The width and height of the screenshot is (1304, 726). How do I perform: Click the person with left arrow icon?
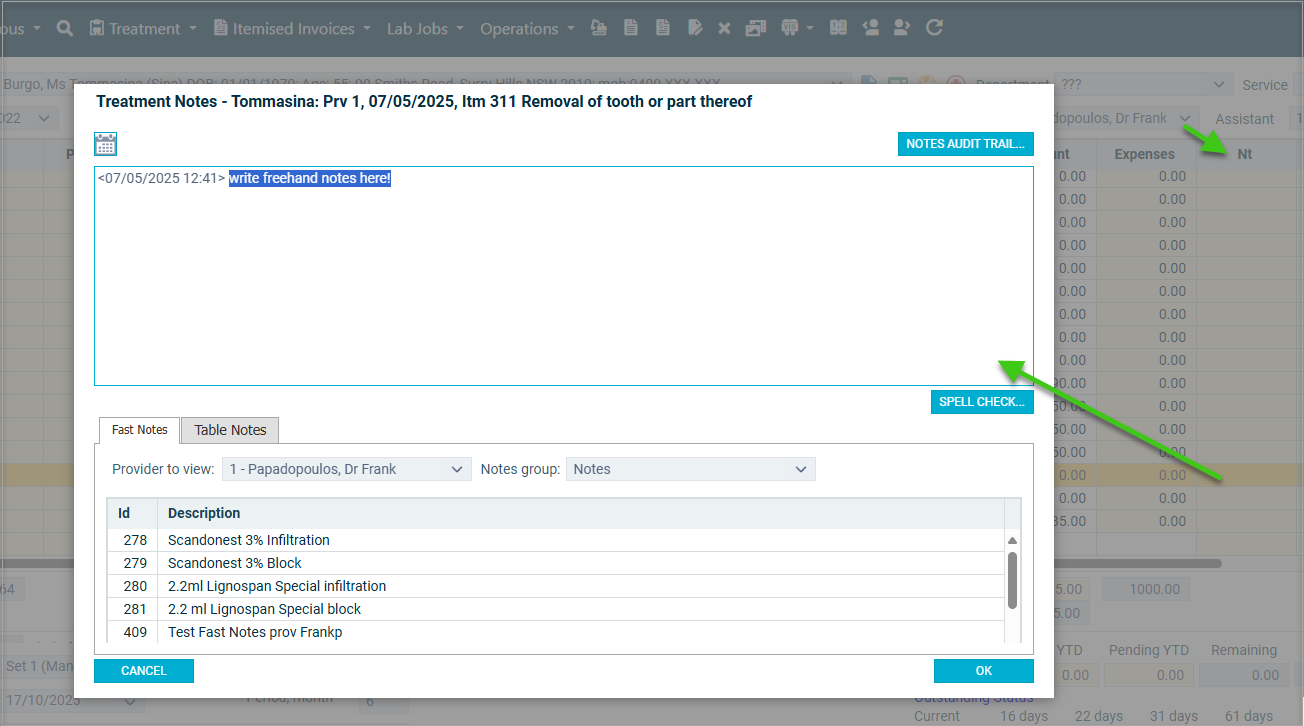coord(870,28)
